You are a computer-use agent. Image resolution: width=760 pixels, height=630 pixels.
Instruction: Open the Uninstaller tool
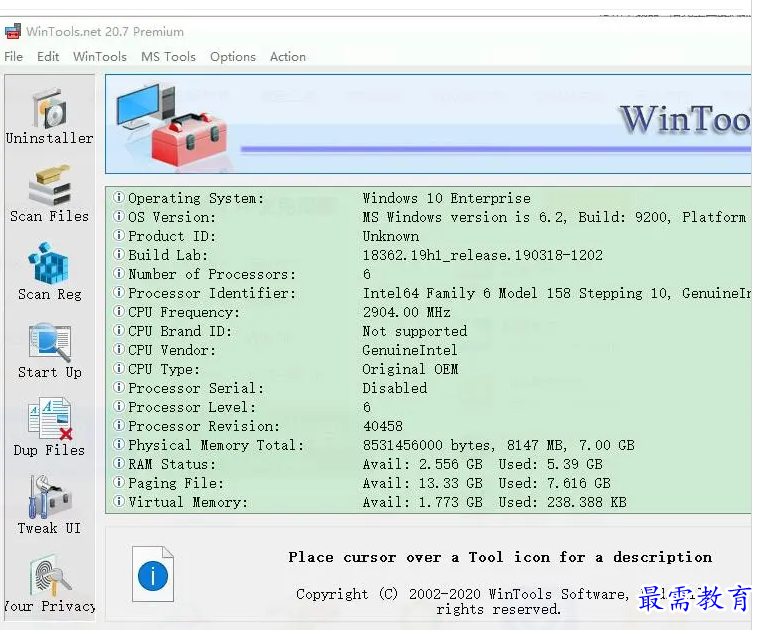click(x=49, y=116)
